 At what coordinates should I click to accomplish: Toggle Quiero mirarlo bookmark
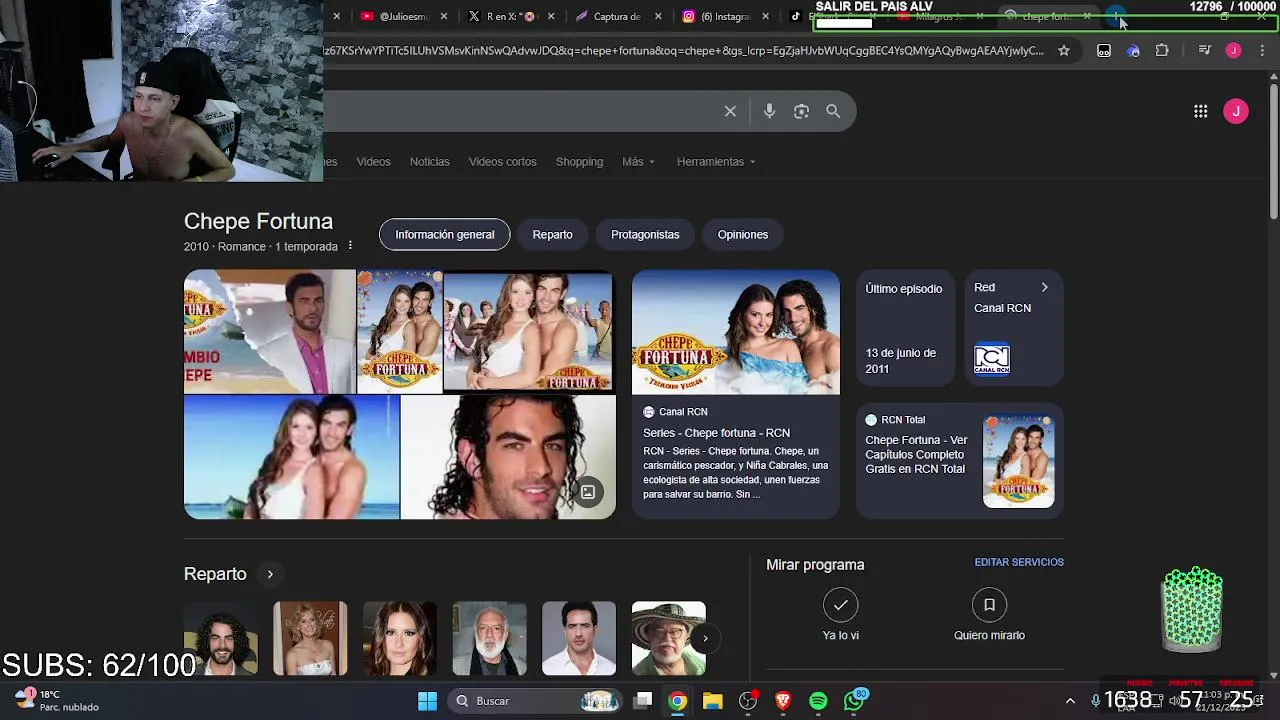pos(989,605)
